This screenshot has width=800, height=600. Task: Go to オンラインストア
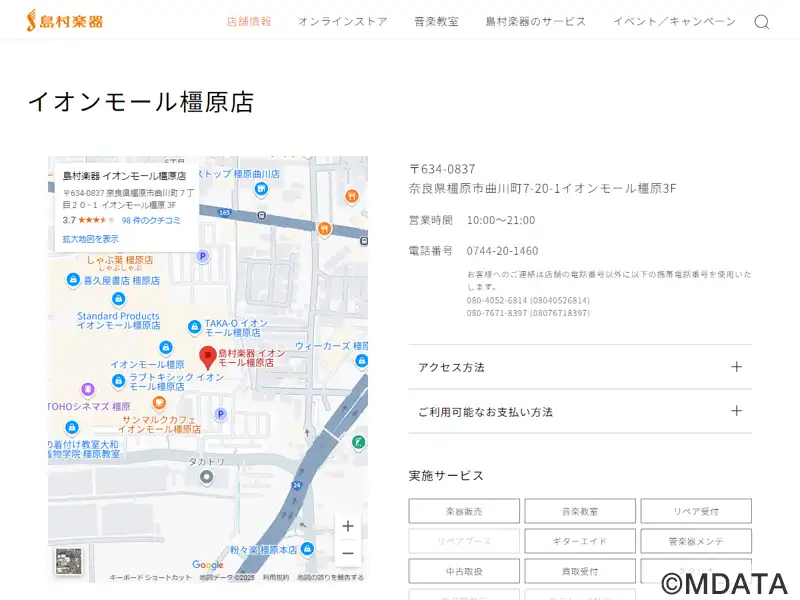(x=343, y=21)
